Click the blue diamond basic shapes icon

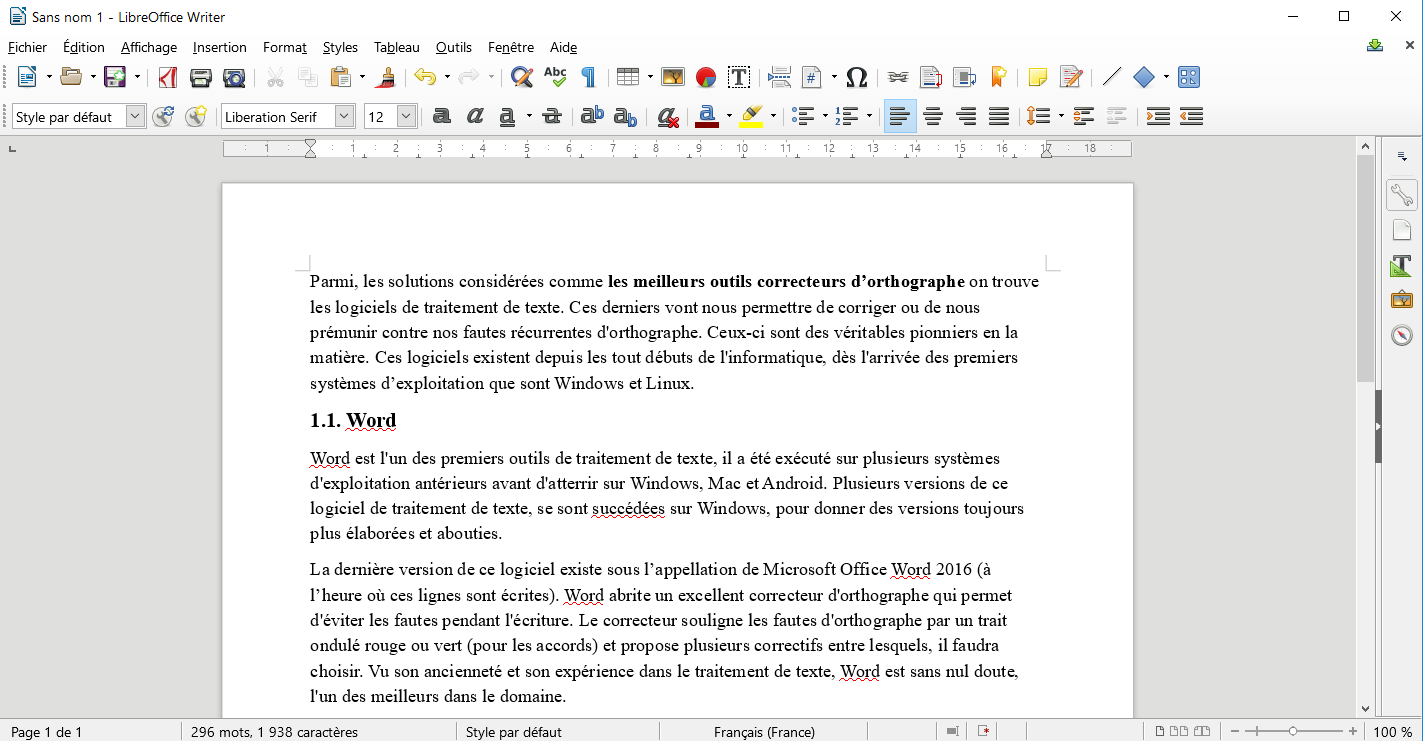tap(1144, 77)
